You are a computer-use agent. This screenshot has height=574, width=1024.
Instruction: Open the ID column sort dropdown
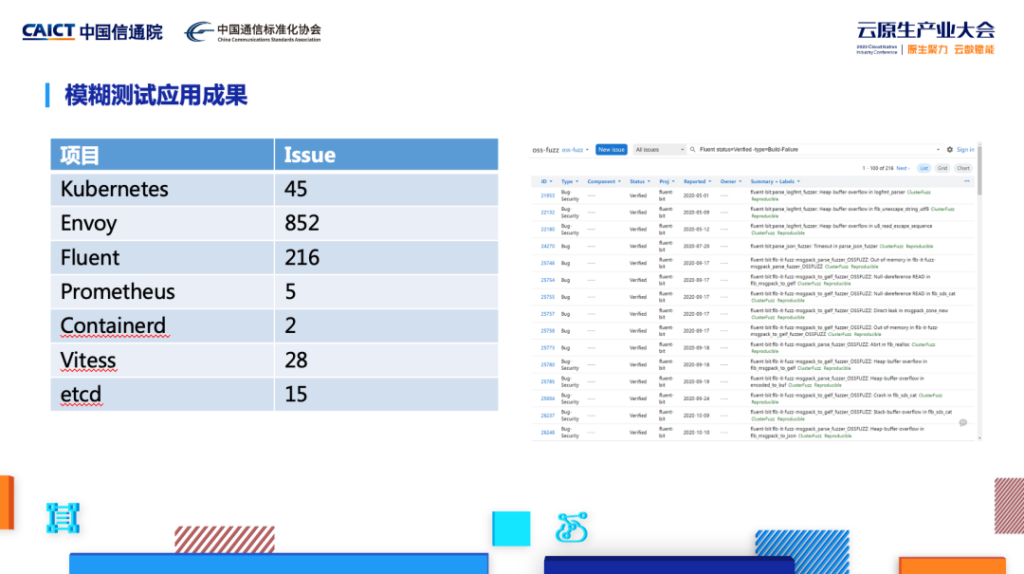click(x=546, y=182)
